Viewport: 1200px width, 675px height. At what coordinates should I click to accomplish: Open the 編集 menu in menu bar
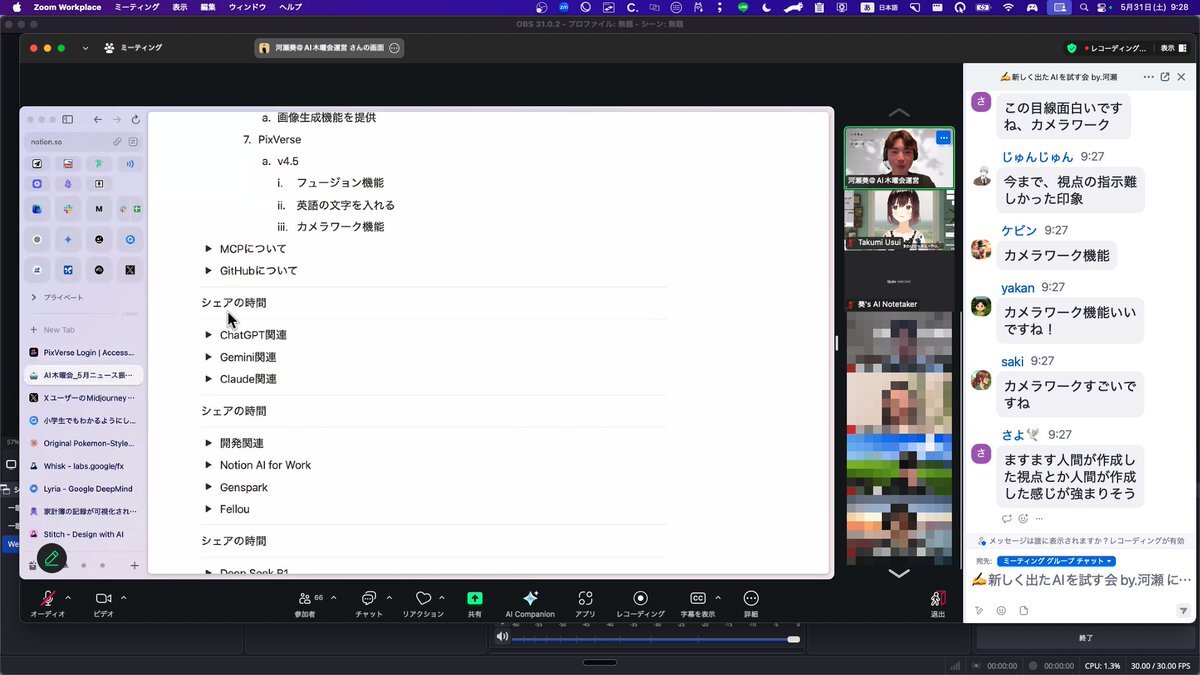(208, 7)
